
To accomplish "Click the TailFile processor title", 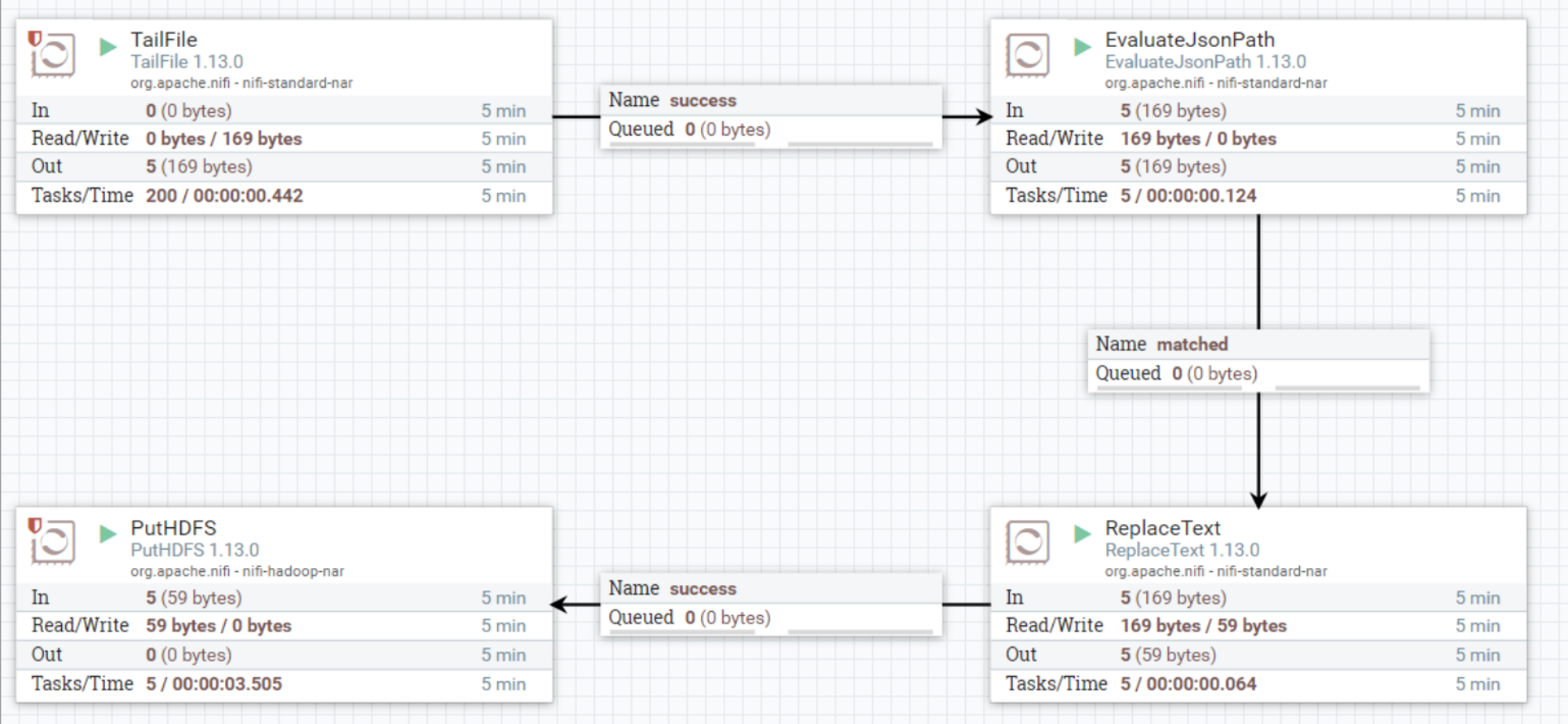I will 164,39.
